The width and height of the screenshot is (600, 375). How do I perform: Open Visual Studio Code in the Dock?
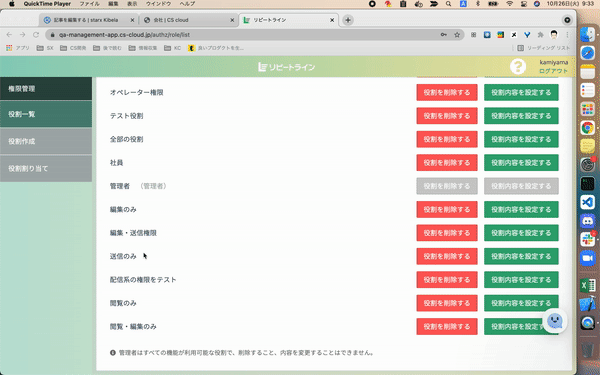(587, 202)
